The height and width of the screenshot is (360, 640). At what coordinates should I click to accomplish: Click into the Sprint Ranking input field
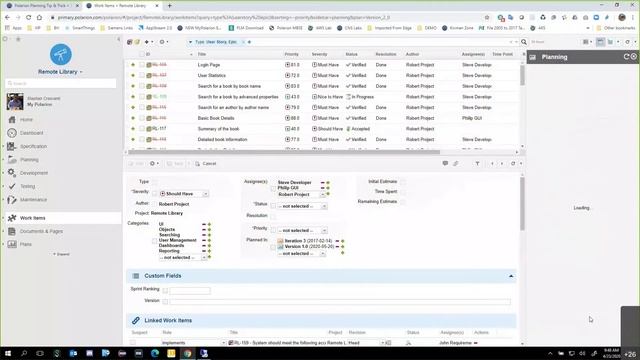(x=190, y=291)
